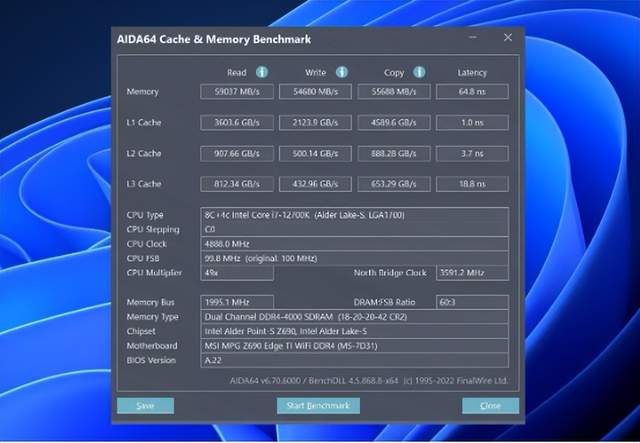Click the L3 Cache Copy value box
640x443 pixels.
coord(394,184)
